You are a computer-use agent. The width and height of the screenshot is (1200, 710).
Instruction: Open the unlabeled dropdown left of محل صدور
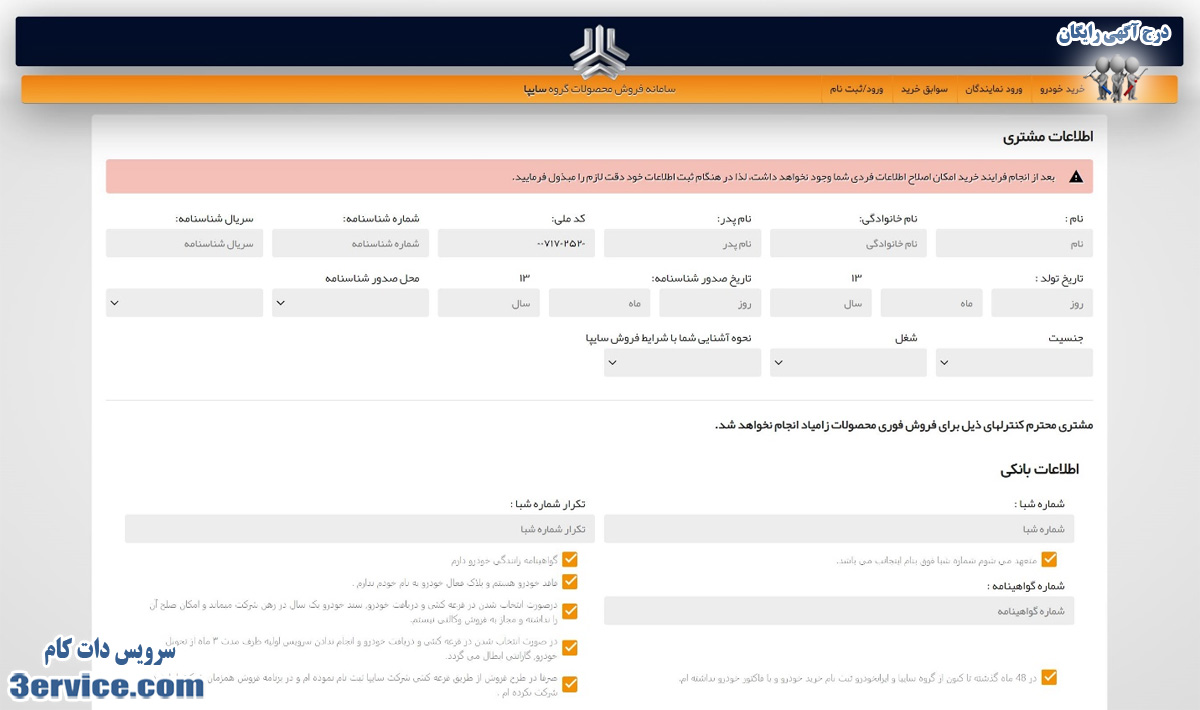coord(184,303)
